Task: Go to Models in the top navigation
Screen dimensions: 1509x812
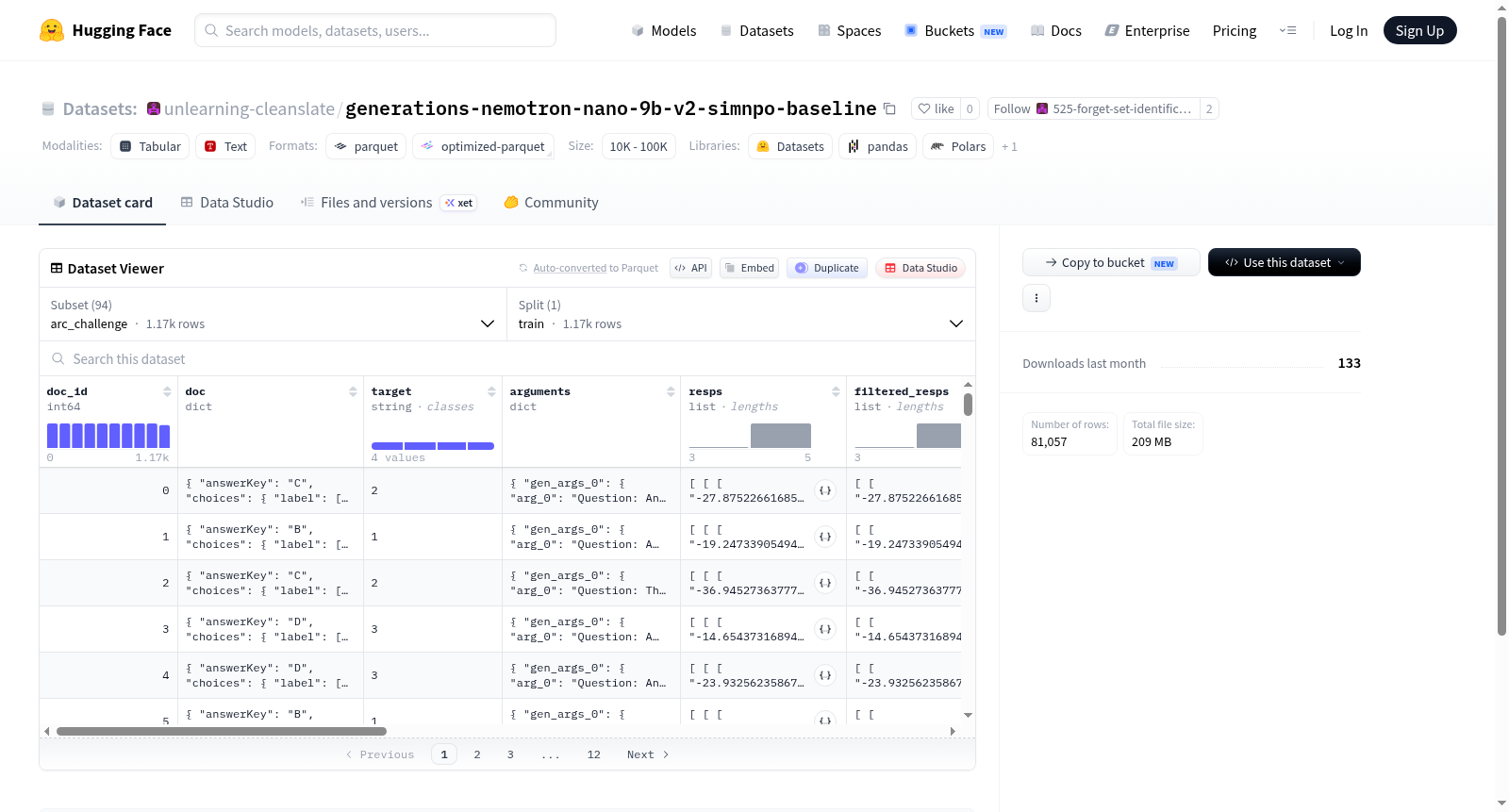Action: pos(664,30)
